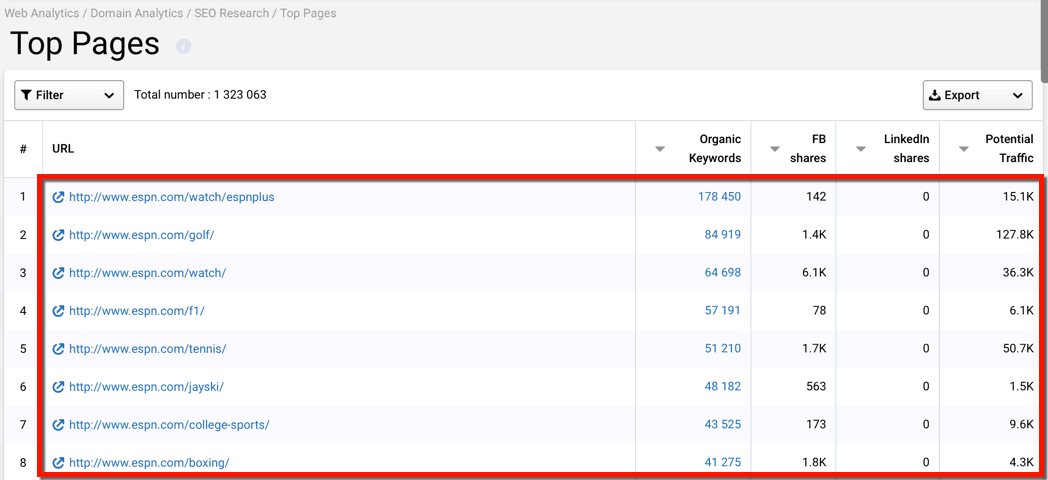Open external link icon for tennis URL
Screen dimensions: 1048x480
point(59,349)
